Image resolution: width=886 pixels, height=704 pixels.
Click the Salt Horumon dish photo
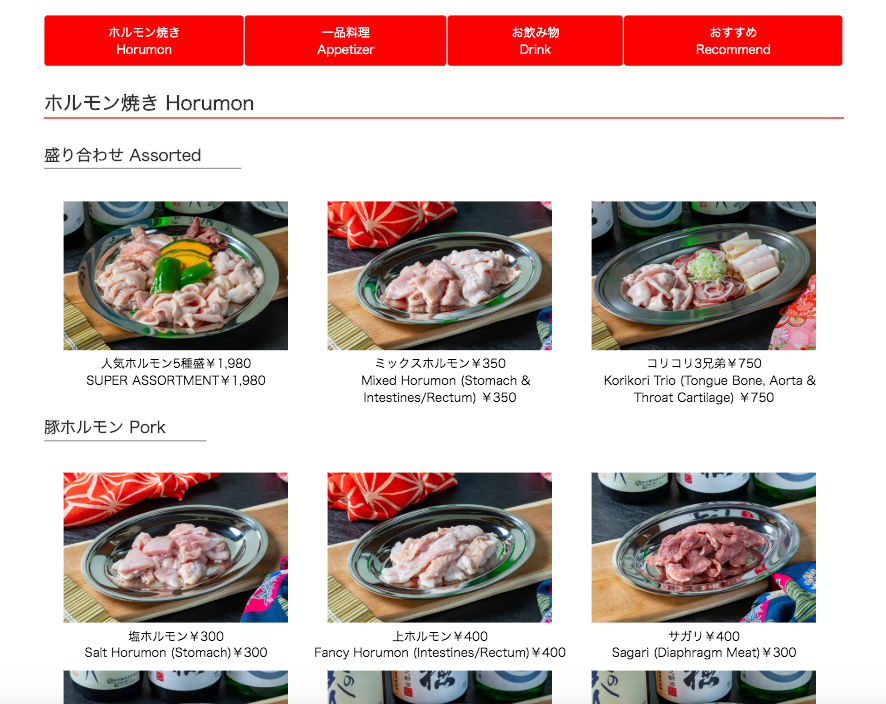pyautogui.click(x=176, y=547)
